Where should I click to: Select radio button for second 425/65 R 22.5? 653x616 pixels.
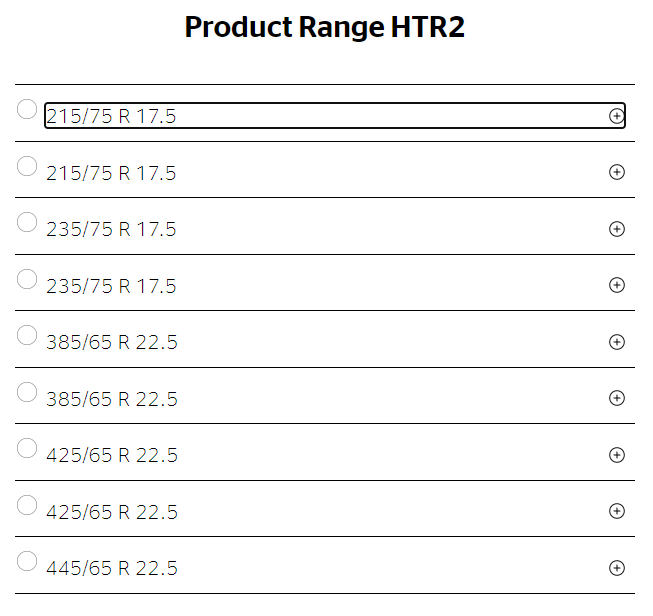(x=27, y=504)
